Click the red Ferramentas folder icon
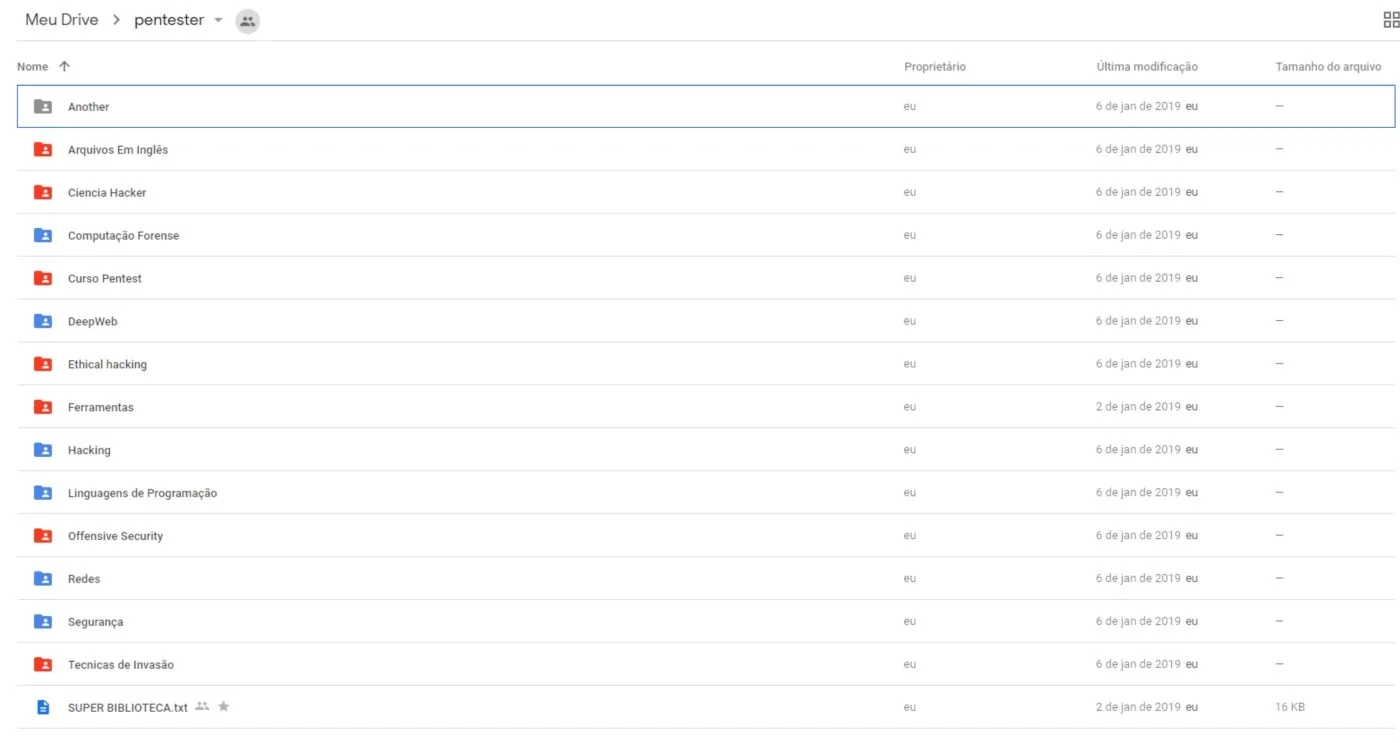The image size is (1400, 743). pyautogui.click(x=43, y=407)
